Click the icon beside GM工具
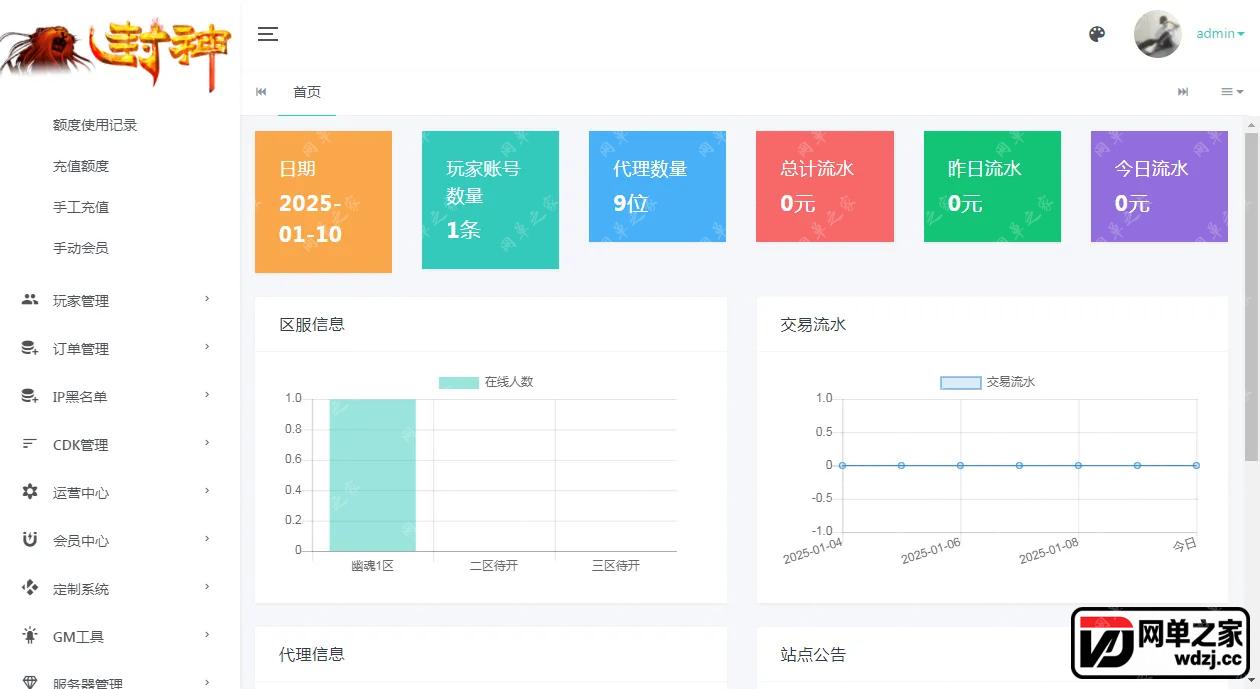This screenshot has height=689, width=1260. coord(30,636)
